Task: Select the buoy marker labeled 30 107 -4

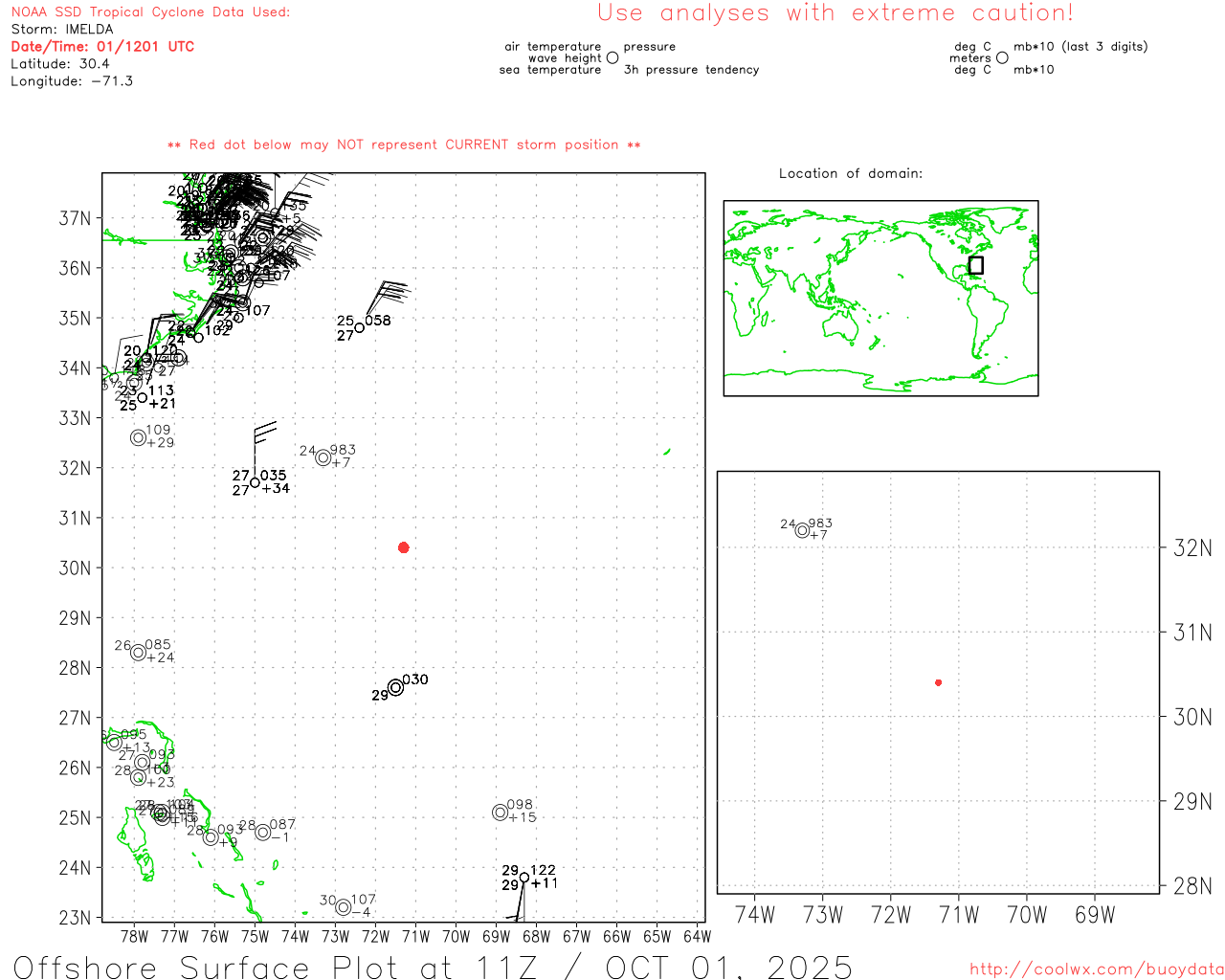Action: pyautogui.click(x=344, y=907)
